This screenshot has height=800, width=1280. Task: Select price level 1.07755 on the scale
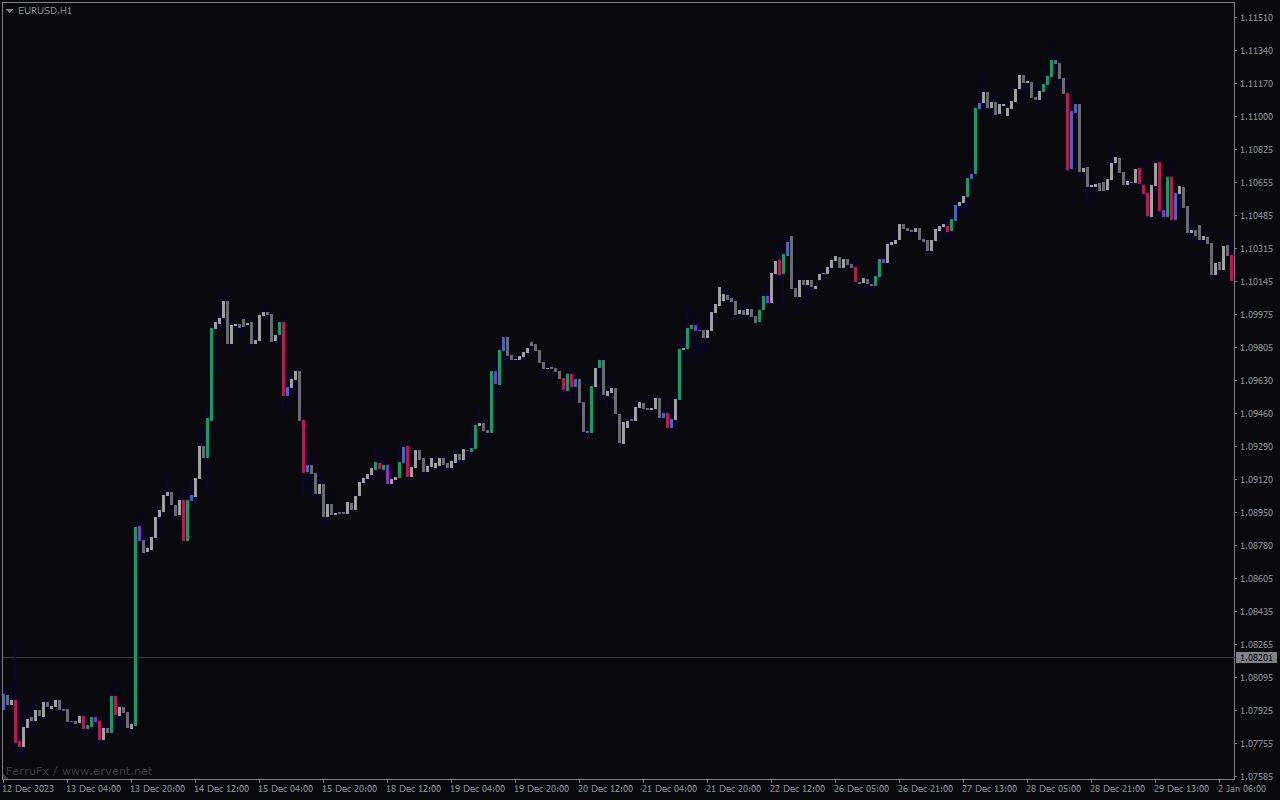[x=1256, y=743]
